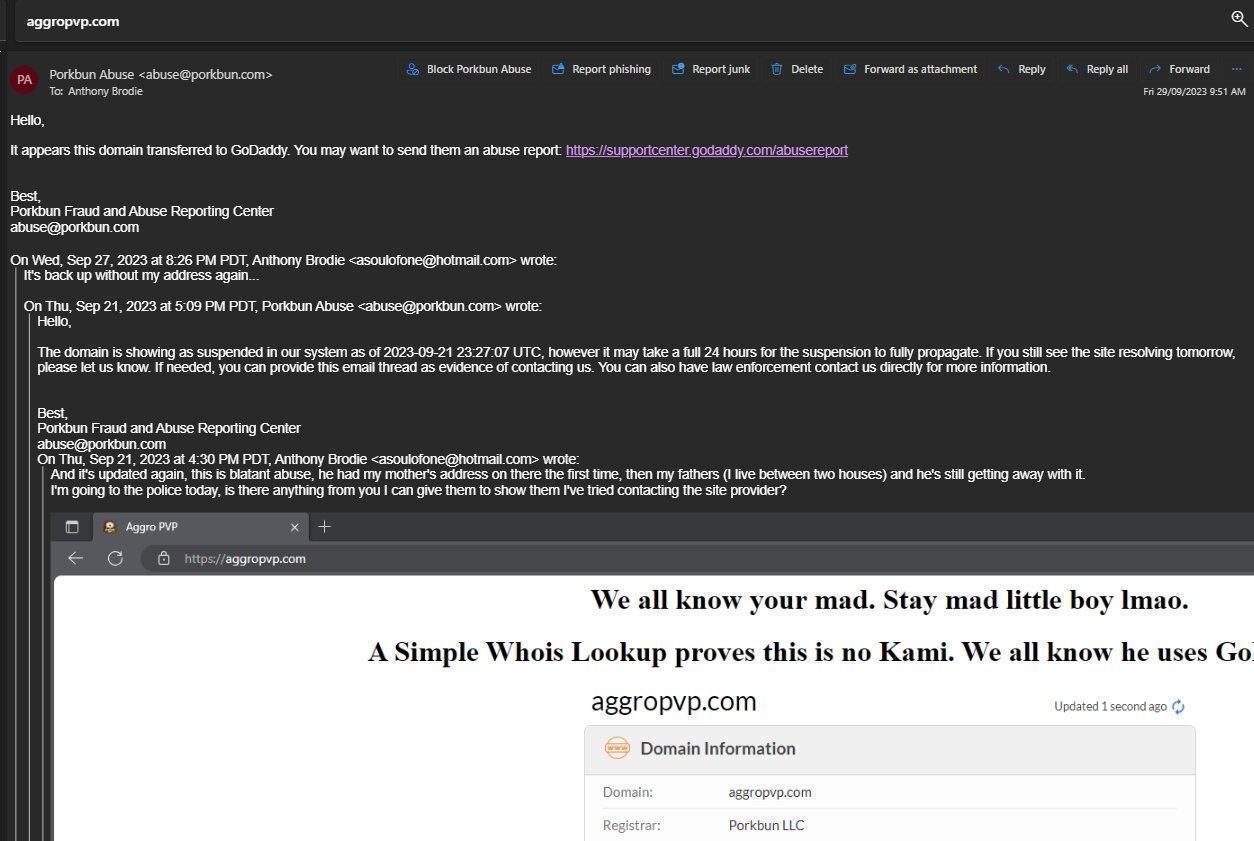This screenshot has height=841, width=1254.
Task: Click Reply all button
Action: point(1097,69)
